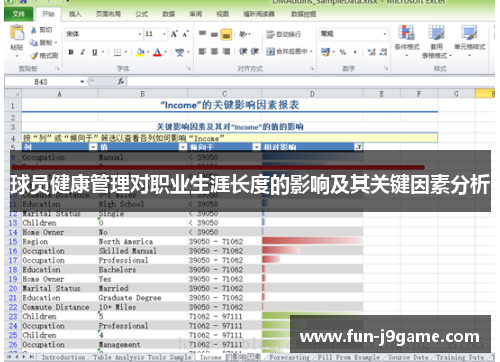The width and height of the screenshot is (500, 362).
Task: Click into the formula bar
Action: 311,82
